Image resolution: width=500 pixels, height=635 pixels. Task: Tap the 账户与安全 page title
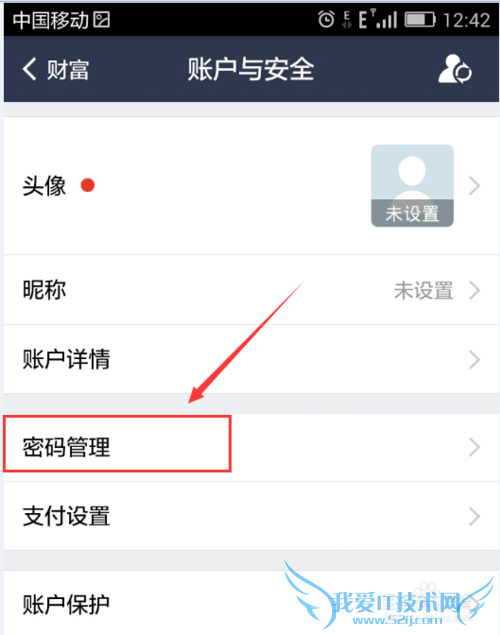(251, 69)
